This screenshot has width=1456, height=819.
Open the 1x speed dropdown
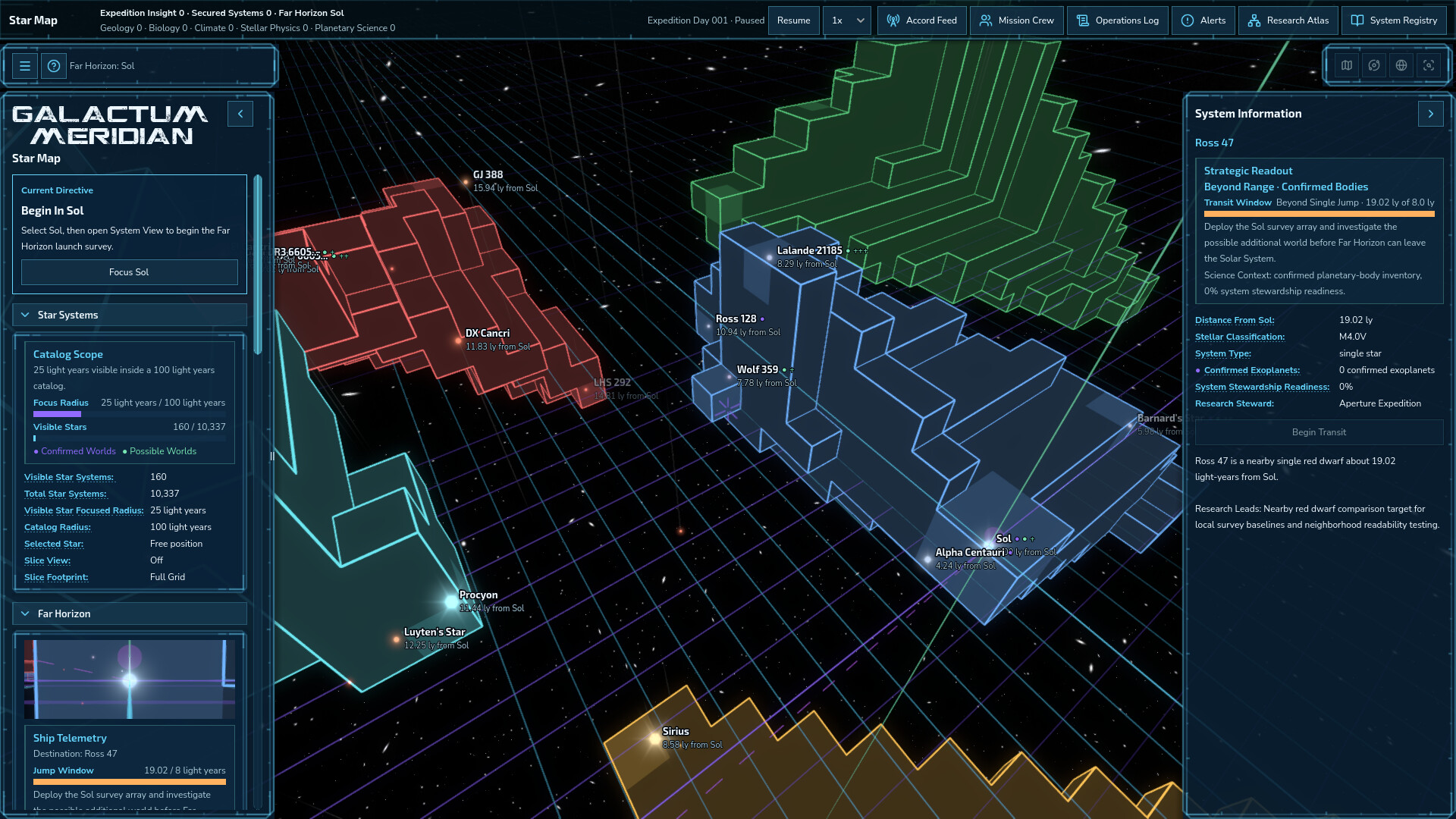coord(847,20)
